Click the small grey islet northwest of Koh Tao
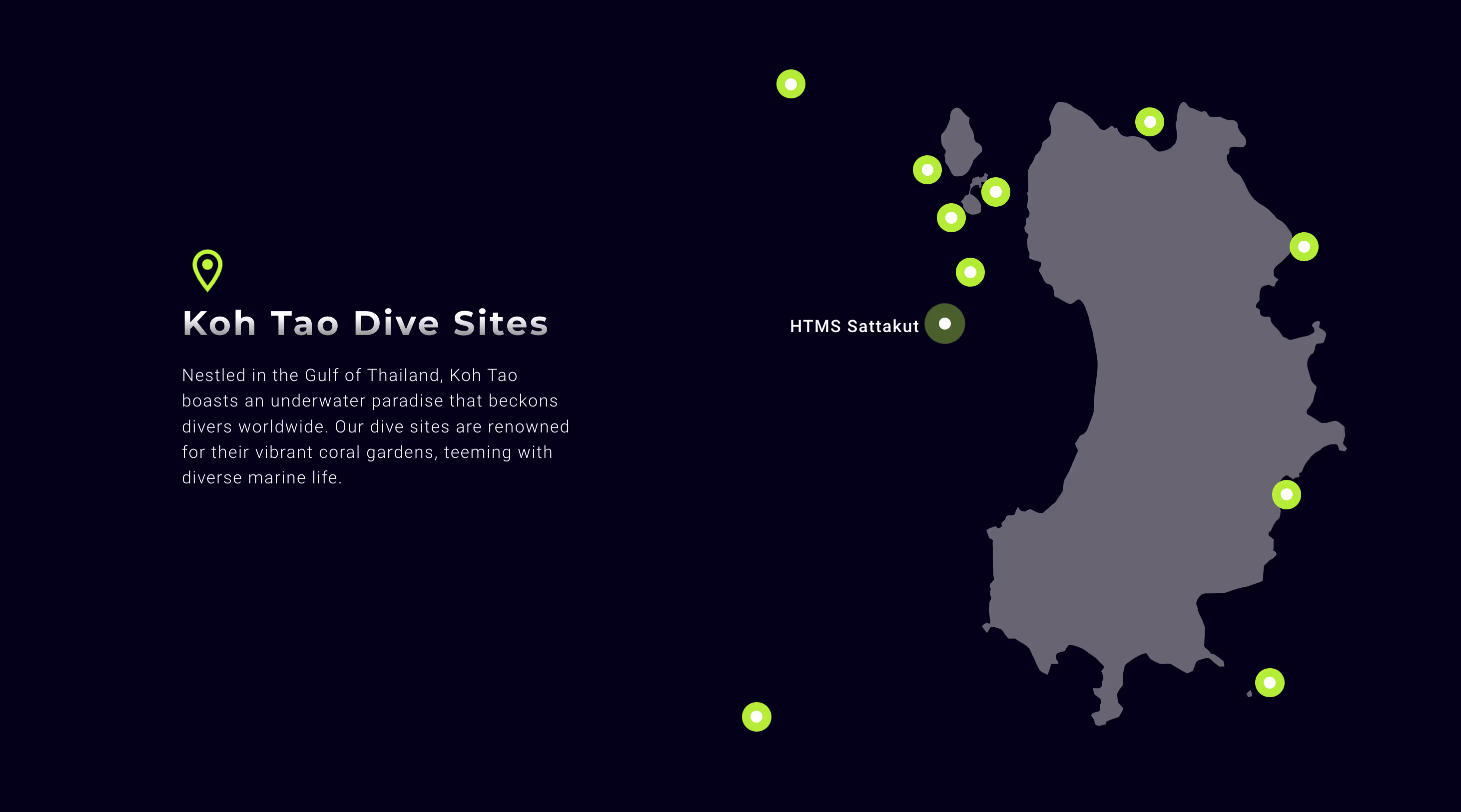Screen dimensions: 1461x812 [x=960, y=142]
